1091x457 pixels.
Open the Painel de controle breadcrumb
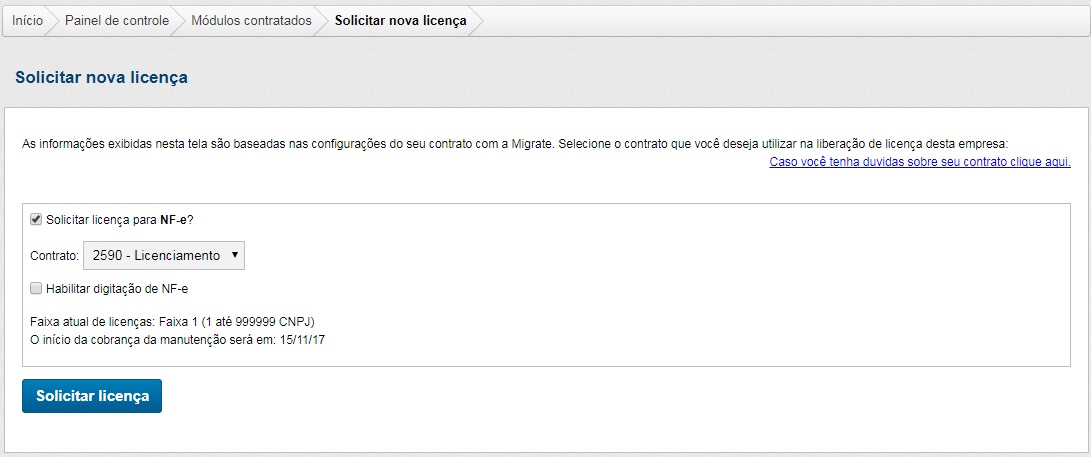coord(117,20)
